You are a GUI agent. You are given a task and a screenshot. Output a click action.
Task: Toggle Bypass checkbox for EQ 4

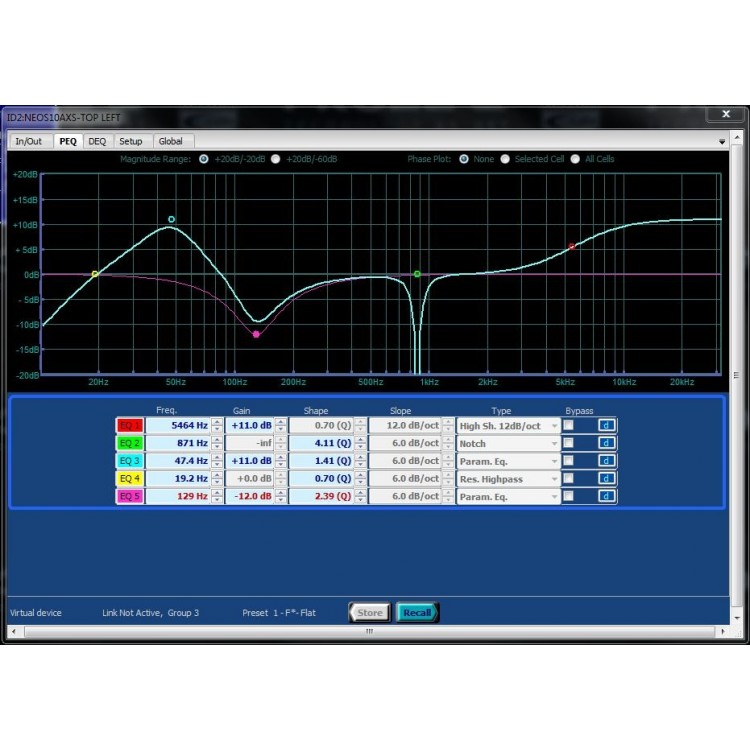click(568, 479)
